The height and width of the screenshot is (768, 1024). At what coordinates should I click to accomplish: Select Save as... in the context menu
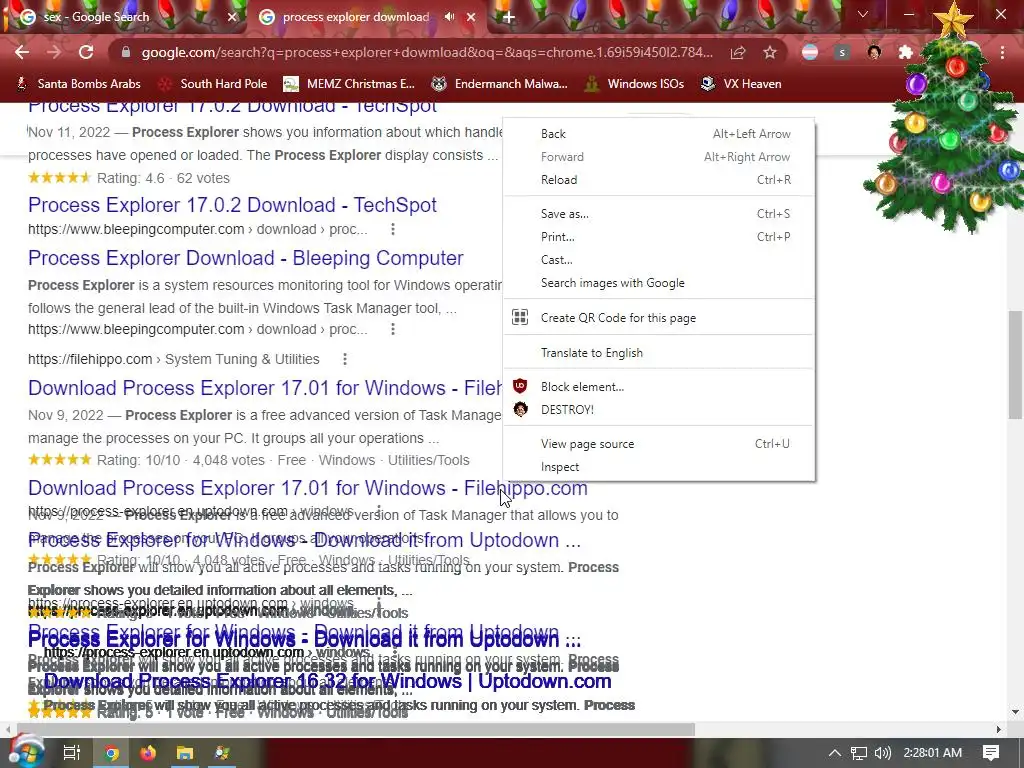[x=659, y=214]
